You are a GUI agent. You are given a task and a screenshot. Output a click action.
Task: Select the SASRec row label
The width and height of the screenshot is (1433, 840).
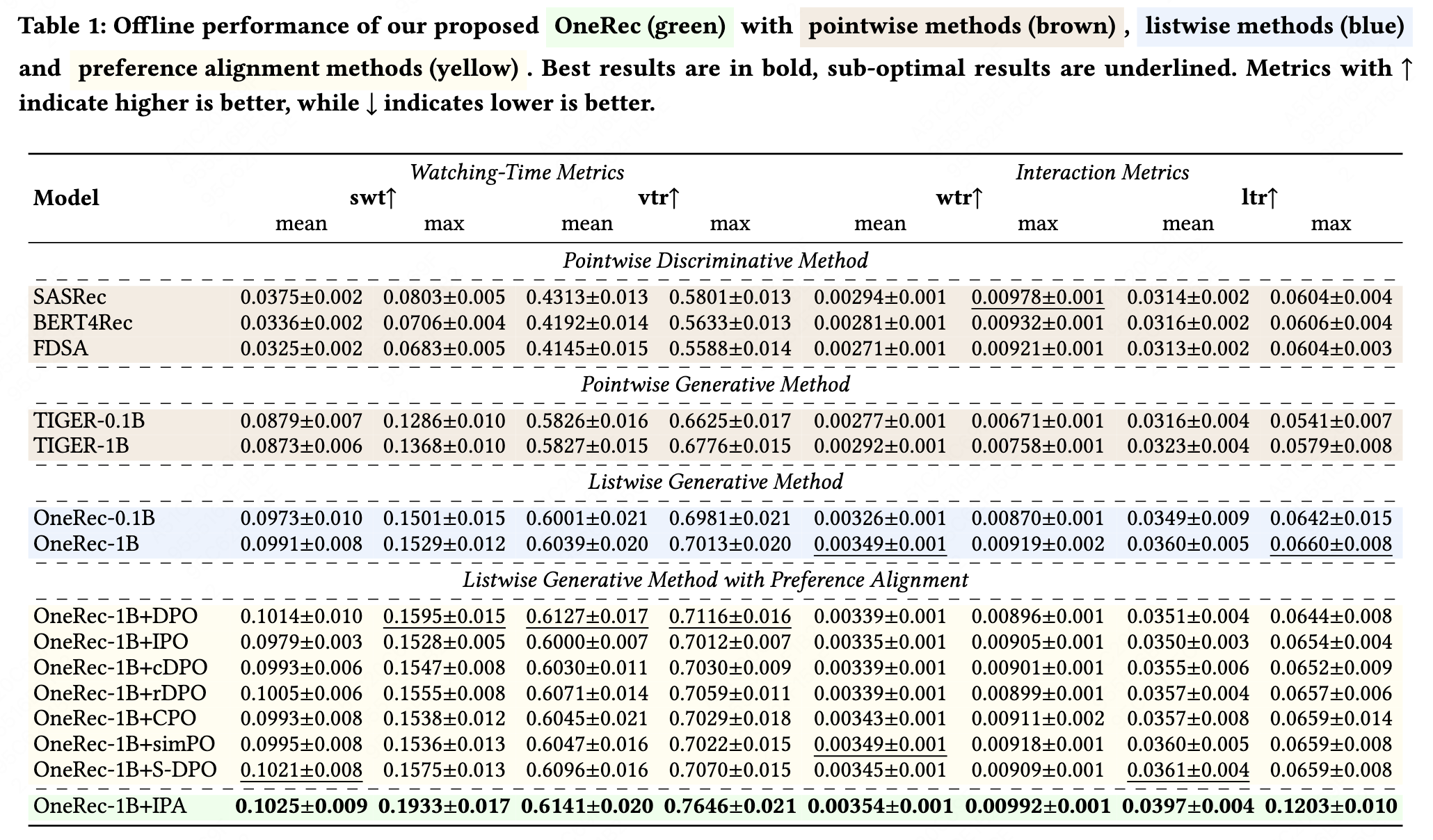tap(70, 298)
